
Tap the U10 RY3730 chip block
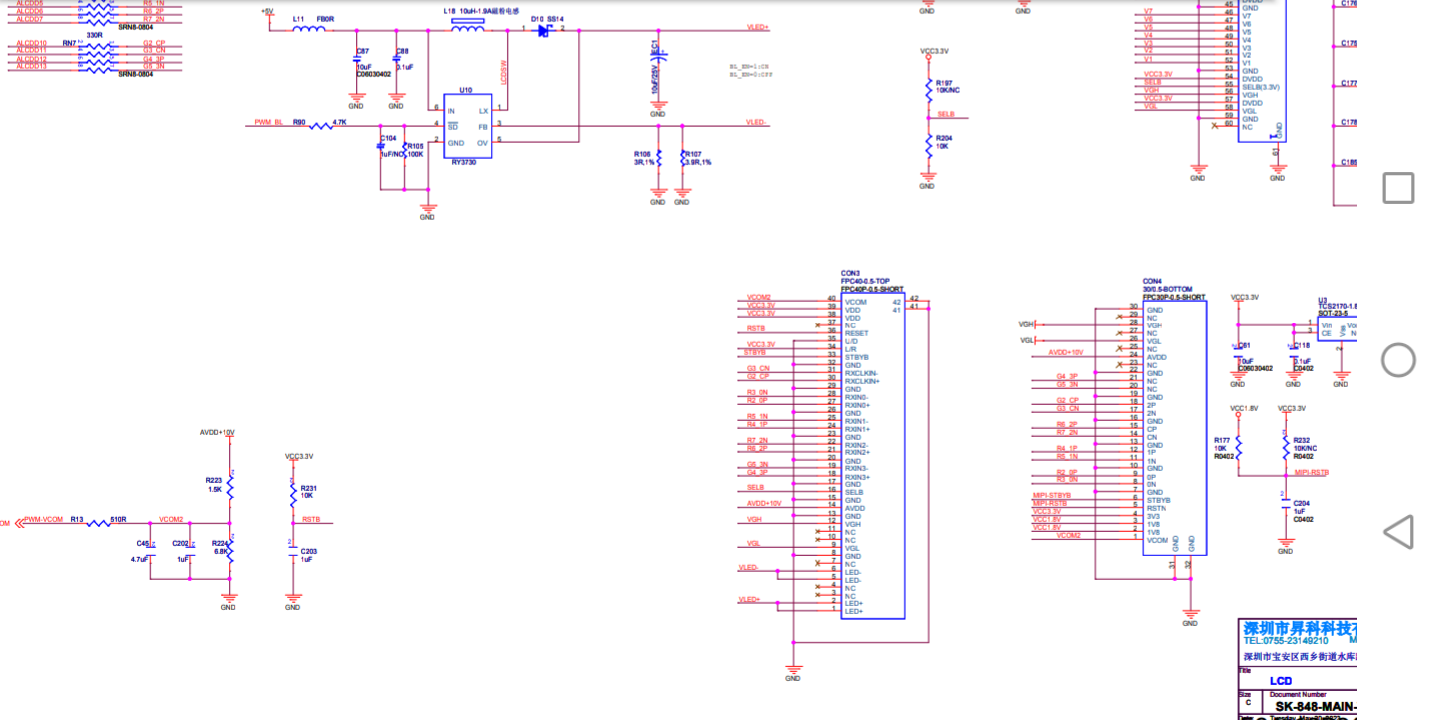466,126
